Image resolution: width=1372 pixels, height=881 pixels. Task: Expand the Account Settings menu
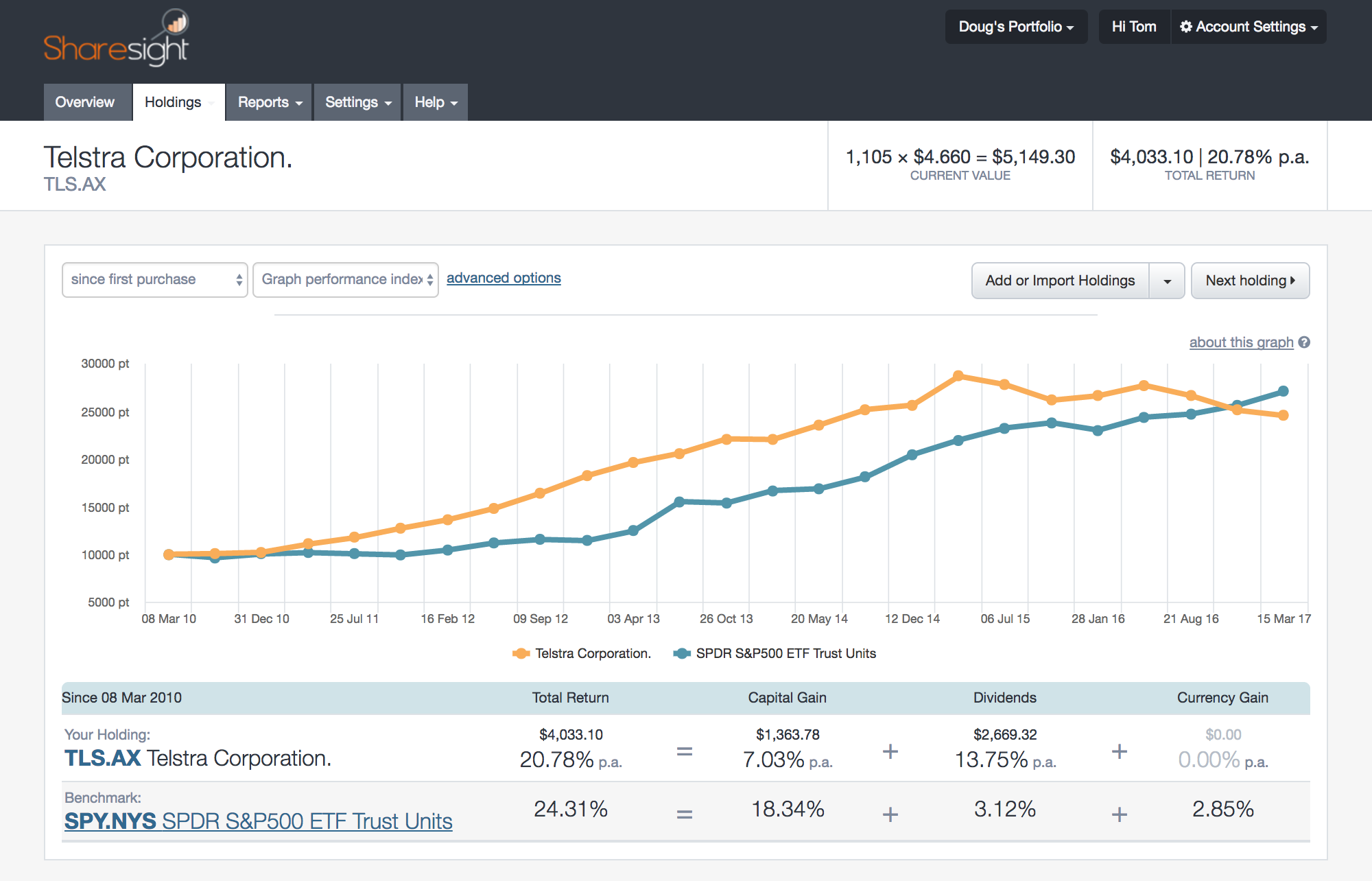(1249, 26)
